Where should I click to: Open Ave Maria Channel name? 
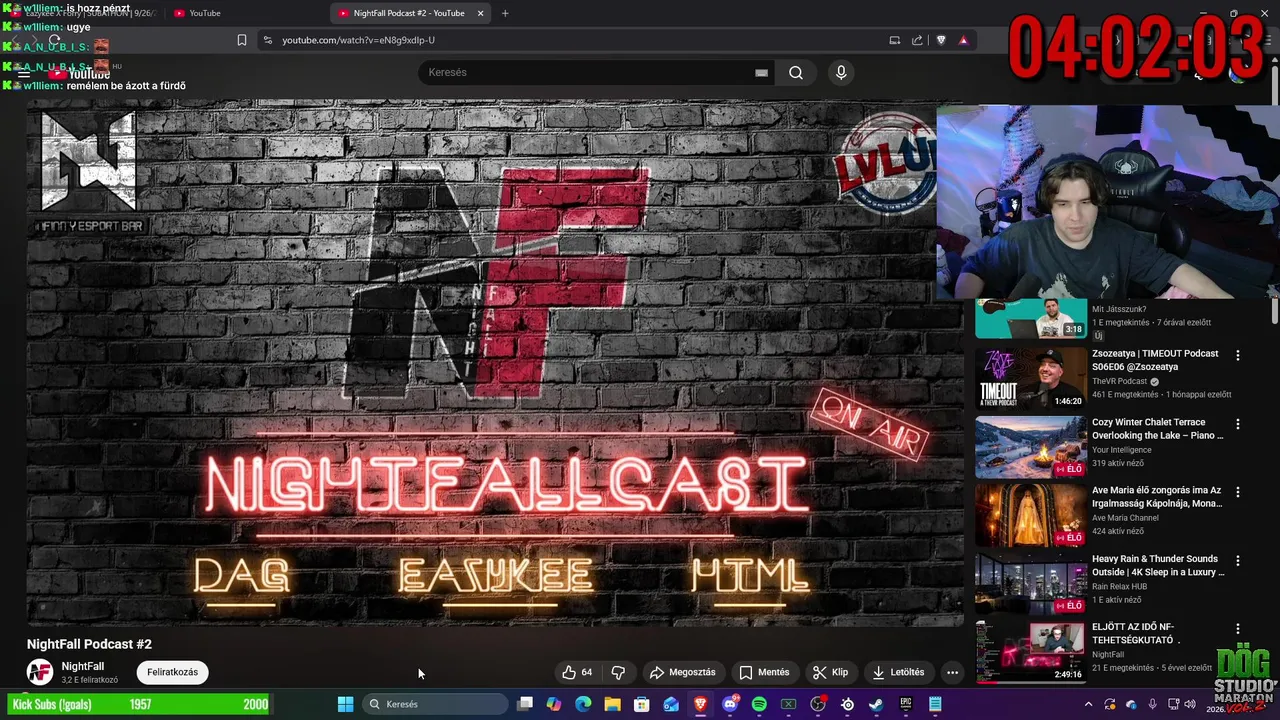click(x=1125, y=518)
